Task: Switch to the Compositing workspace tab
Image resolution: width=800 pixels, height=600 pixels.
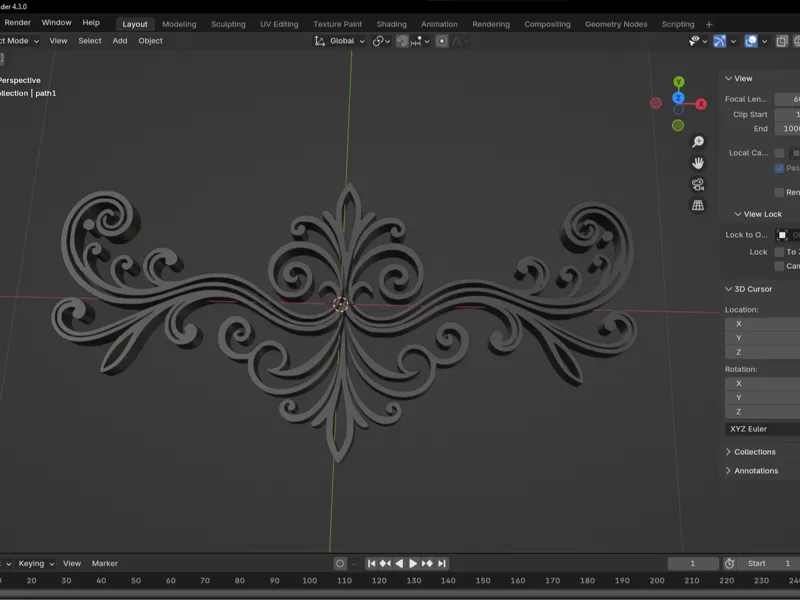Action: (x=547, y=24)
